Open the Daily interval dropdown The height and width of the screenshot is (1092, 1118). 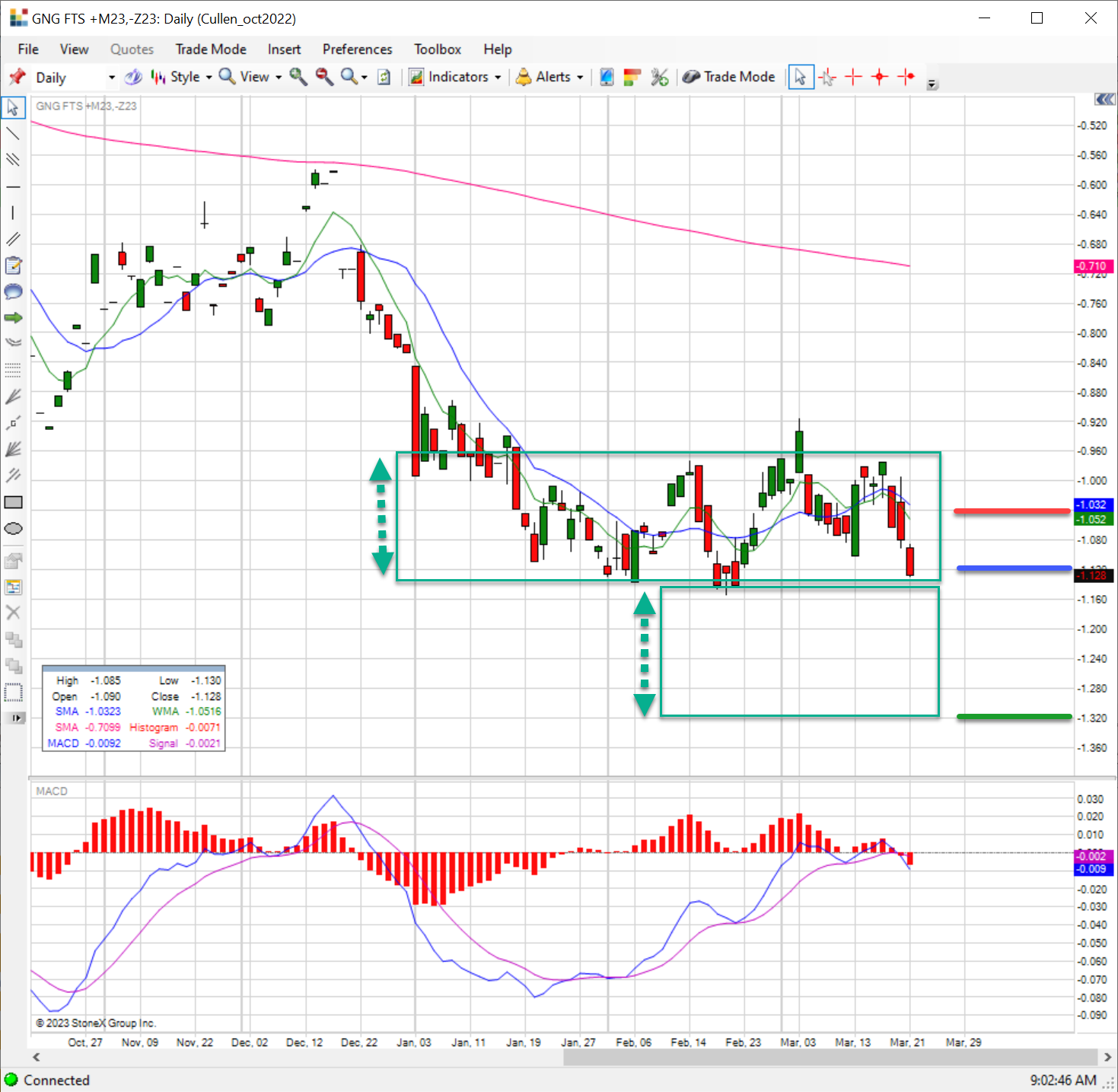point(111,78)
